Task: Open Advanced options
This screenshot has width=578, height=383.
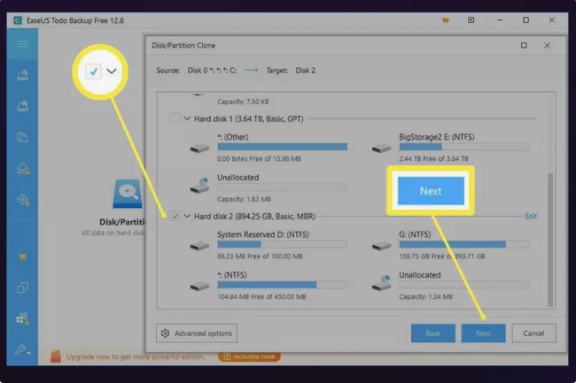Action: [x=196, y=333]
